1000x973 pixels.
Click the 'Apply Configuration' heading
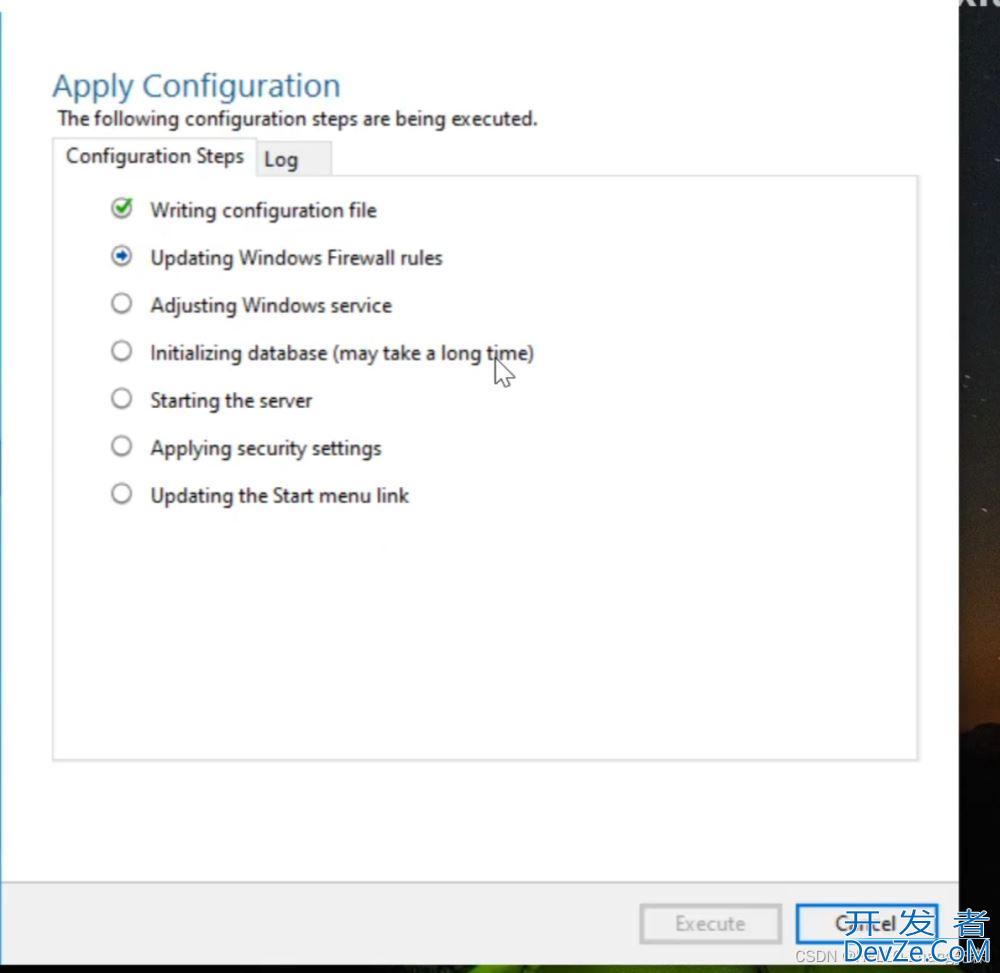tap(196, 86)
